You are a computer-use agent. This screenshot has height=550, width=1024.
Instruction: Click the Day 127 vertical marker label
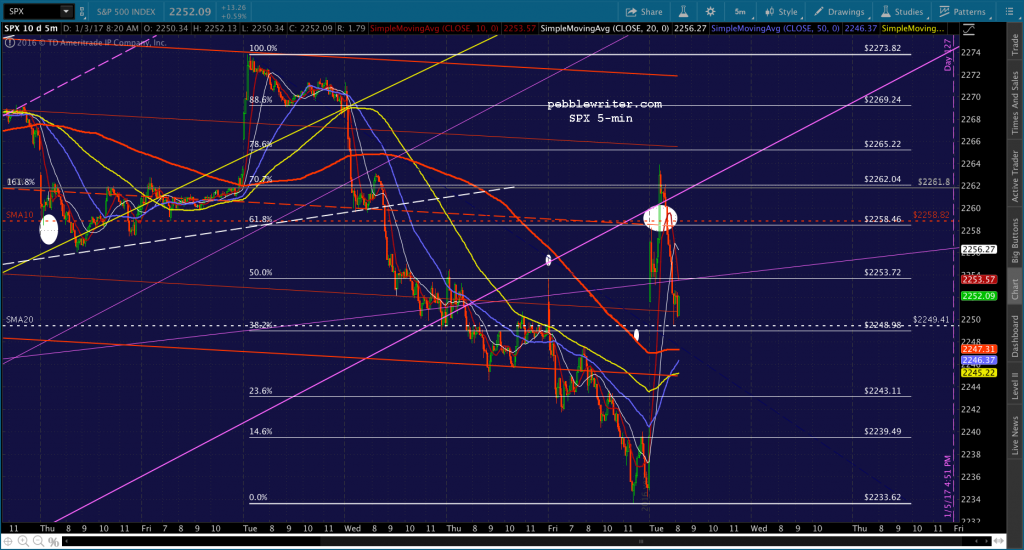tap(948, 55)
